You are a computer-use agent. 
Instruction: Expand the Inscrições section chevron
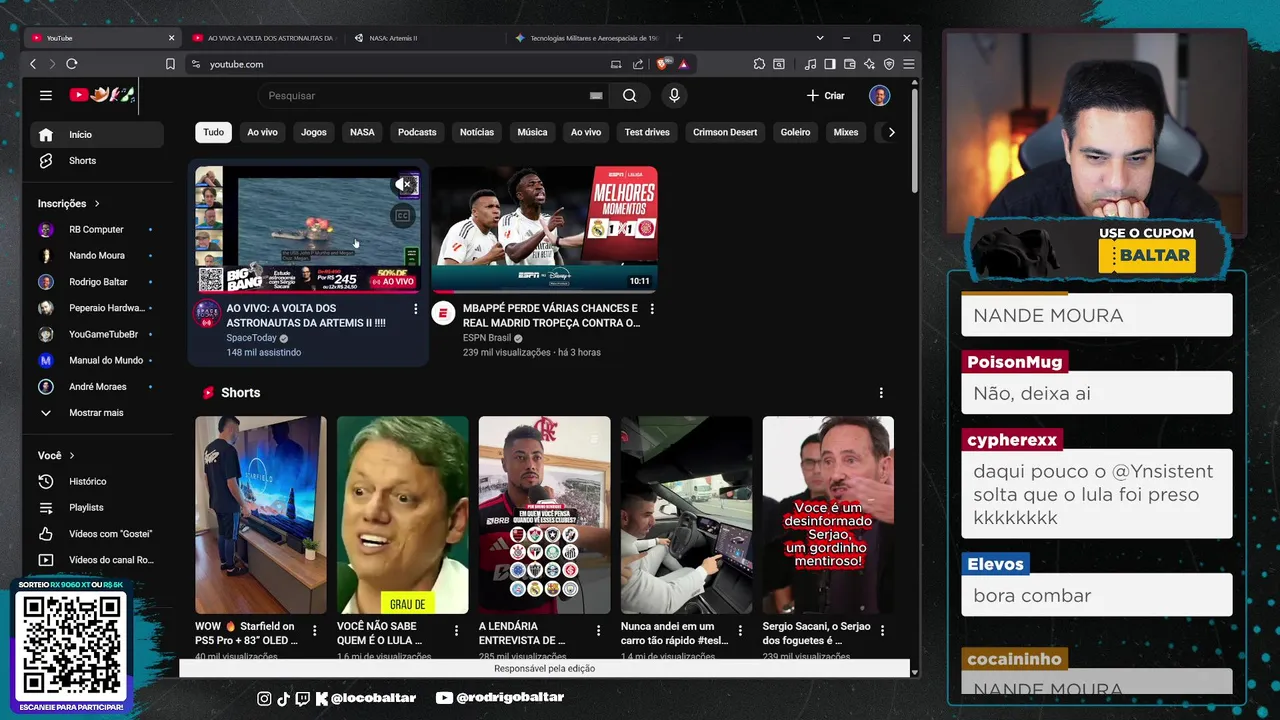pyautogui.click(x=97, y=204)
